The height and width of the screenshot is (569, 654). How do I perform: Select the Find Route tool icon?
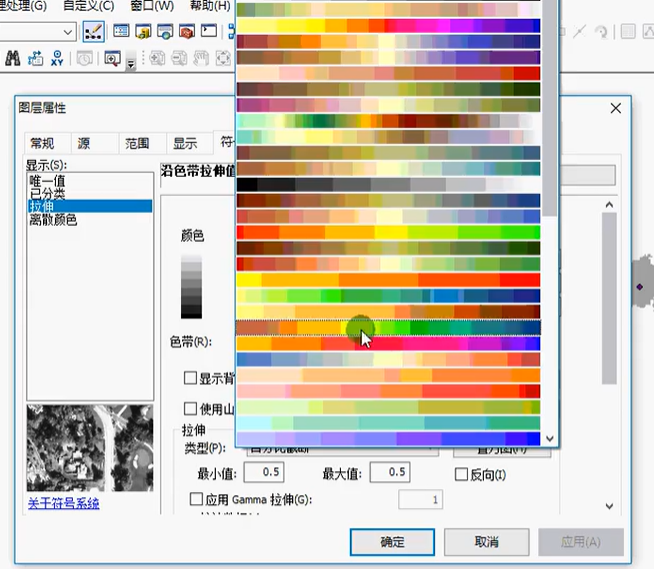click(35, 58)
